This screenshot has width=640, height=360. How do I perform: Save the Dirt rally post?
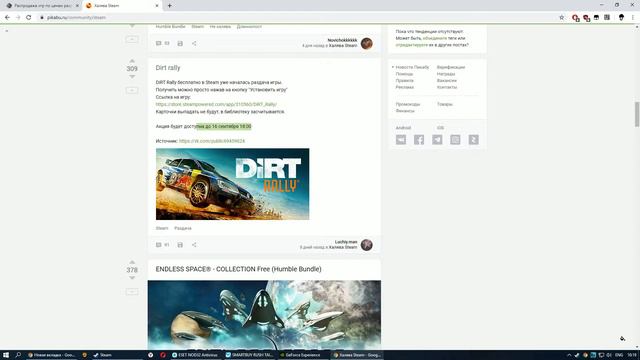(180, 245)
